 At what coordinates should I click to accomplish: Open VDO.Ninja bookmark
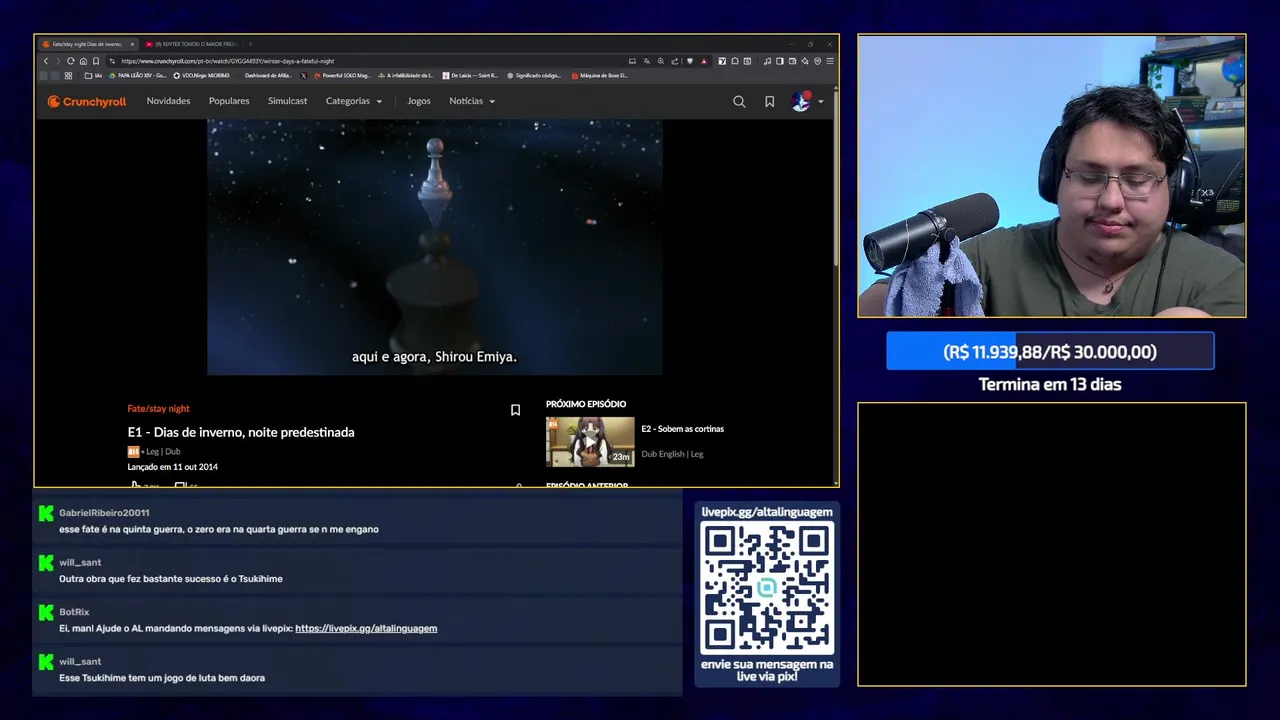[x=201, y=76]
